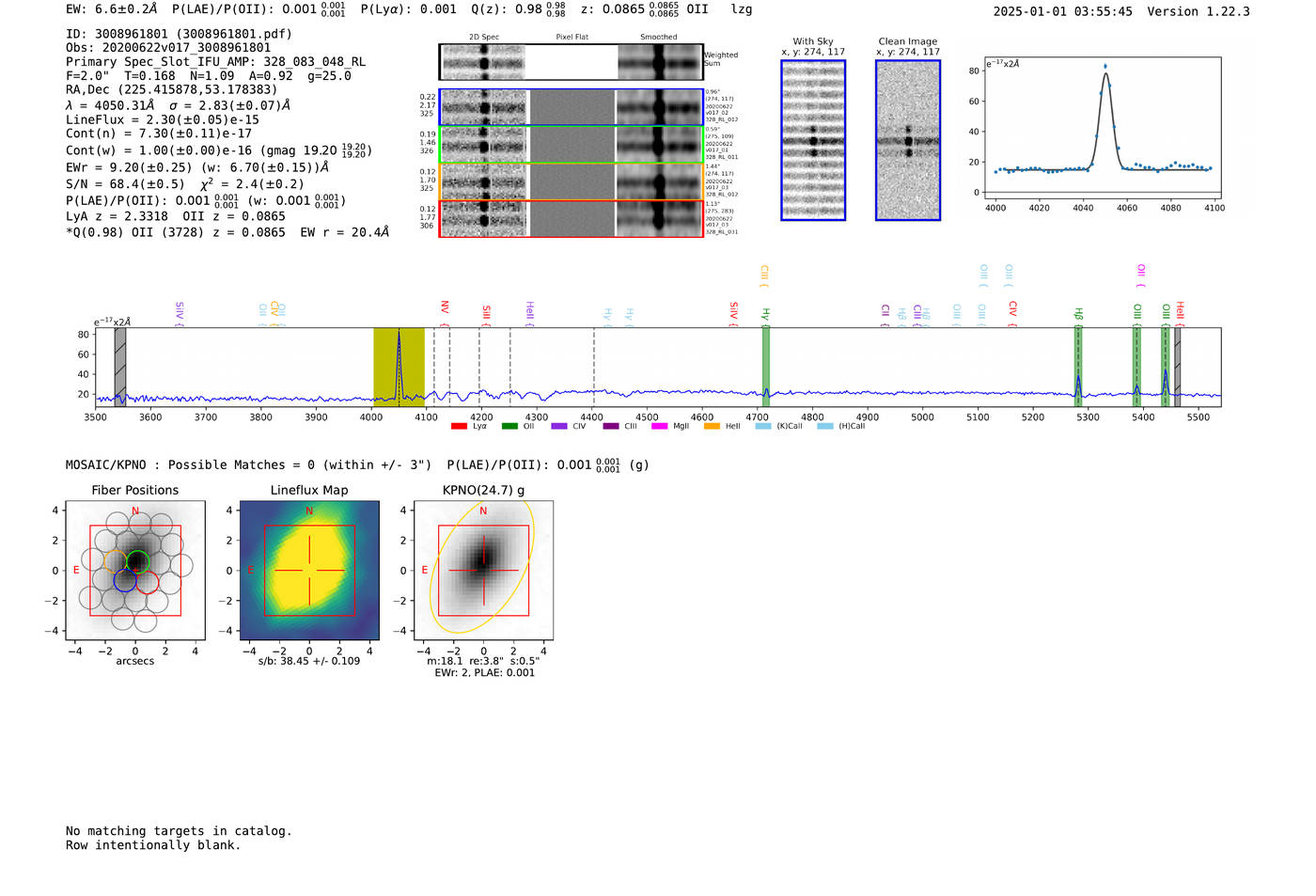The image size is (1316, 896).
Task: Select the Obs 20200622v017_3008961801 line
Action: [168, 48]
